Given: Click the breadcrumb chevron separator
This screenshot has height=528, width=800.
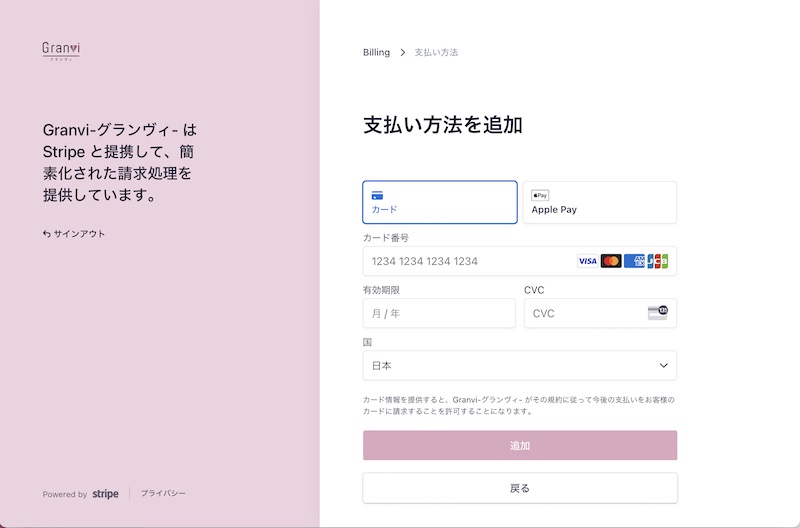Looking at the screenshot, I should (403, 53).
